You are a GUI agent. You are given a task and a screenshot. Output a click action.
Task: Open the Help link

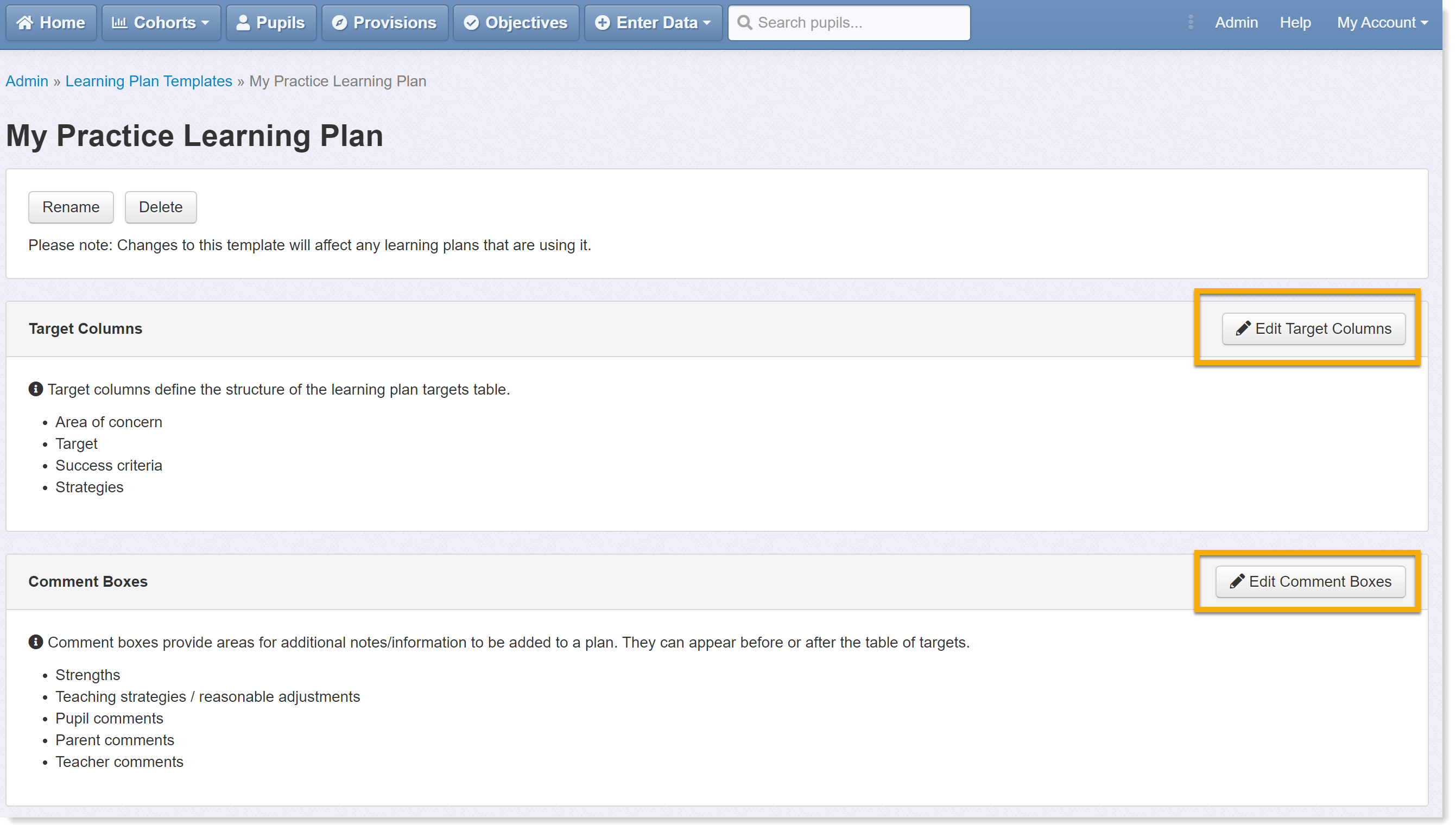(1294, 23)
